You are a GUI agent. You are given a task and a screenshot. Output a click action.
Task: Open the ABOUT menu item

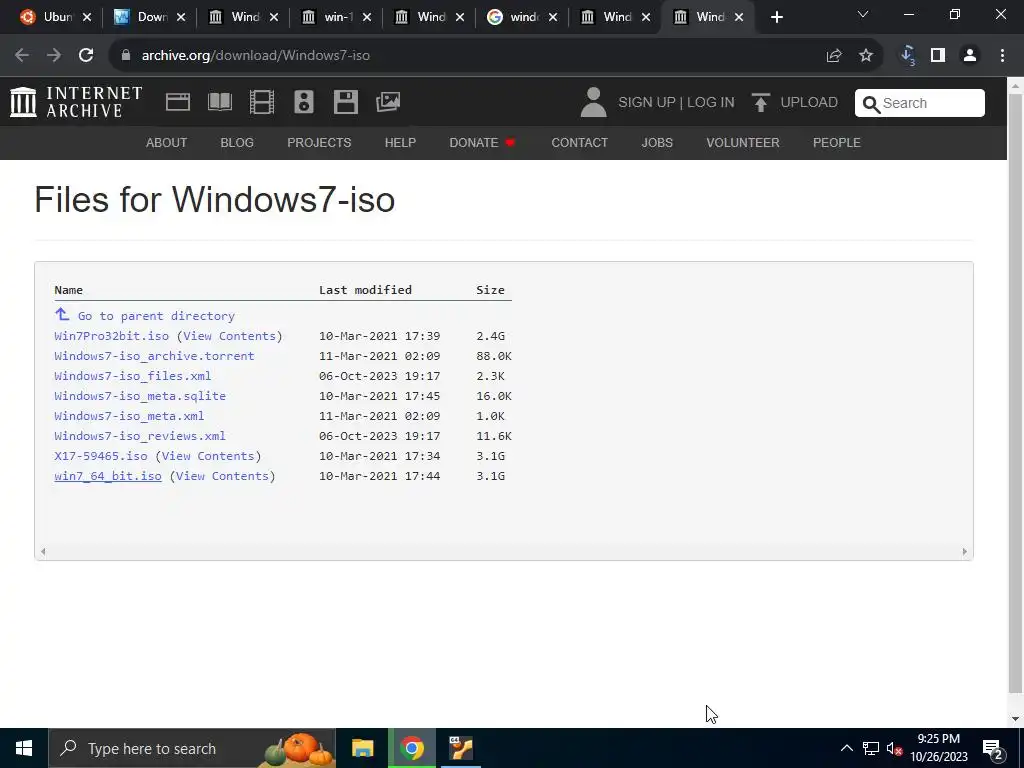[x=167, y=142]
